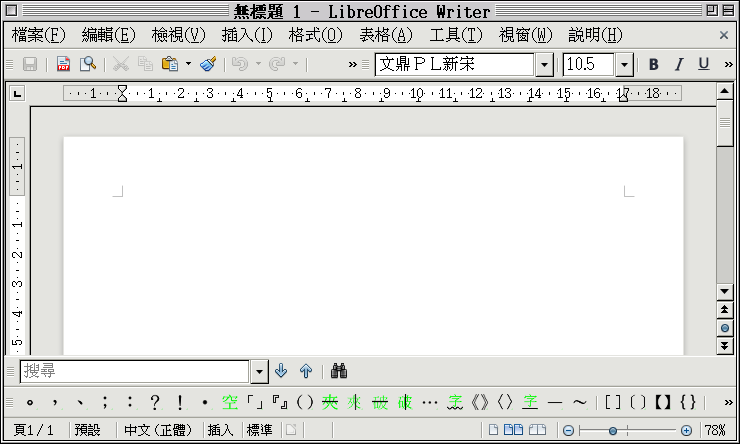Click the Export as PDF icon
The image size is (740, 444).
point(63,64)
